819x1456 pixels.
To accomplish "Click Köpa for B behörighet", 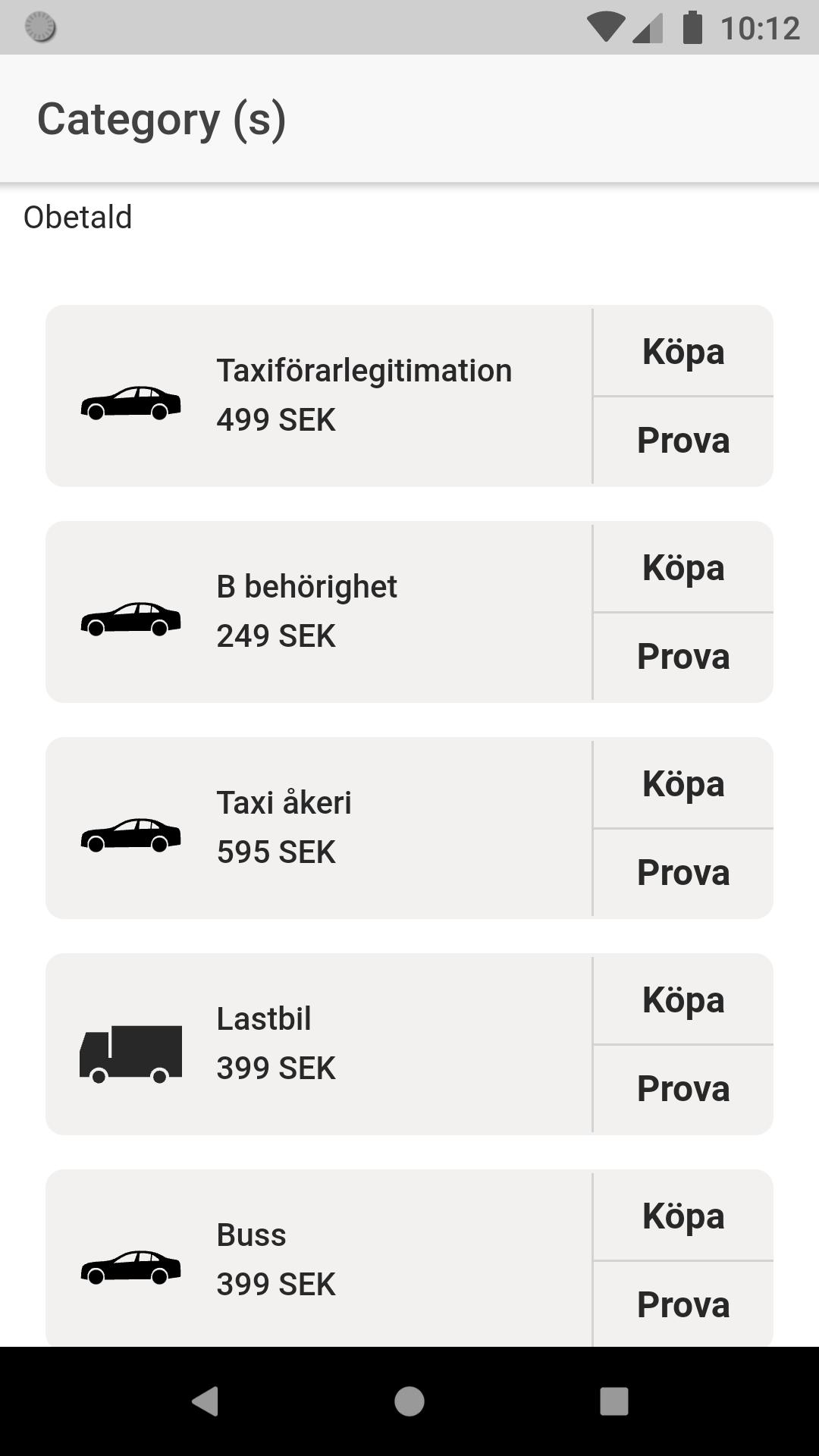I will [683, 568].
